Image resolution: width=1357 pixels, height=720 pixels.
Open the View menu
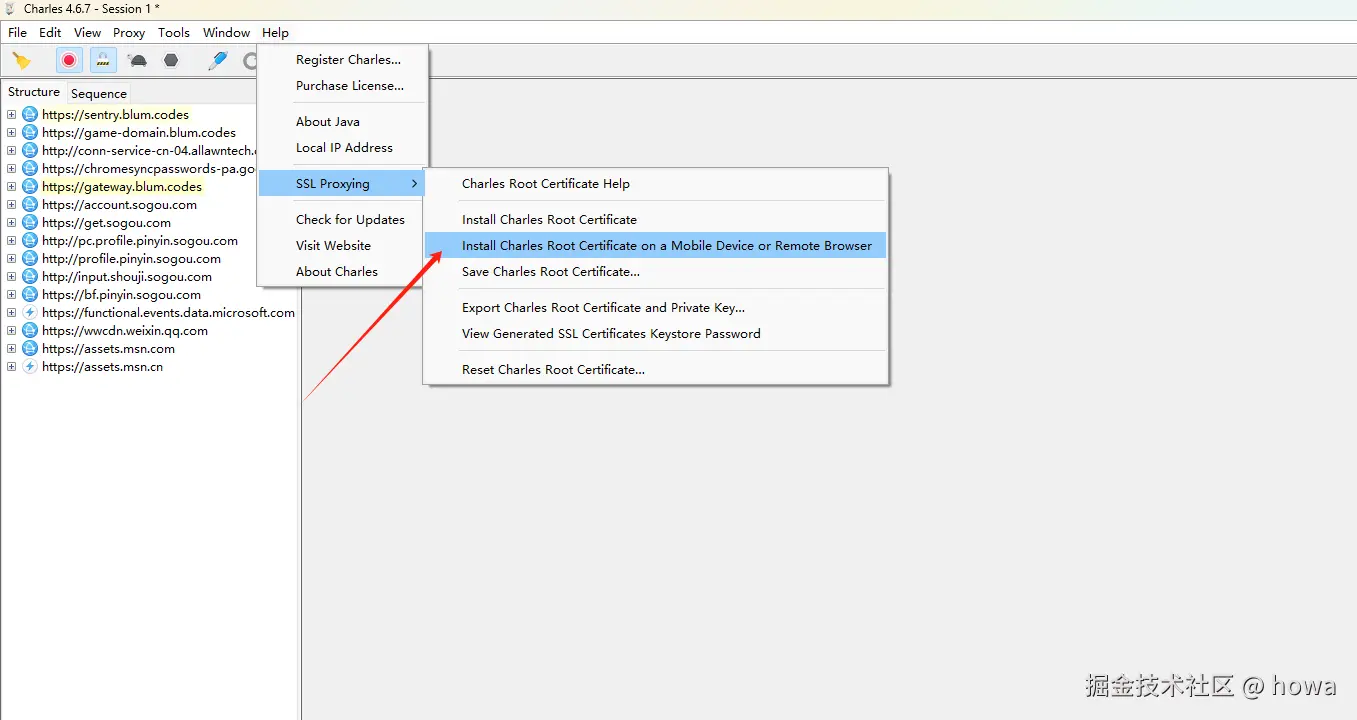(x=88, y=32)
